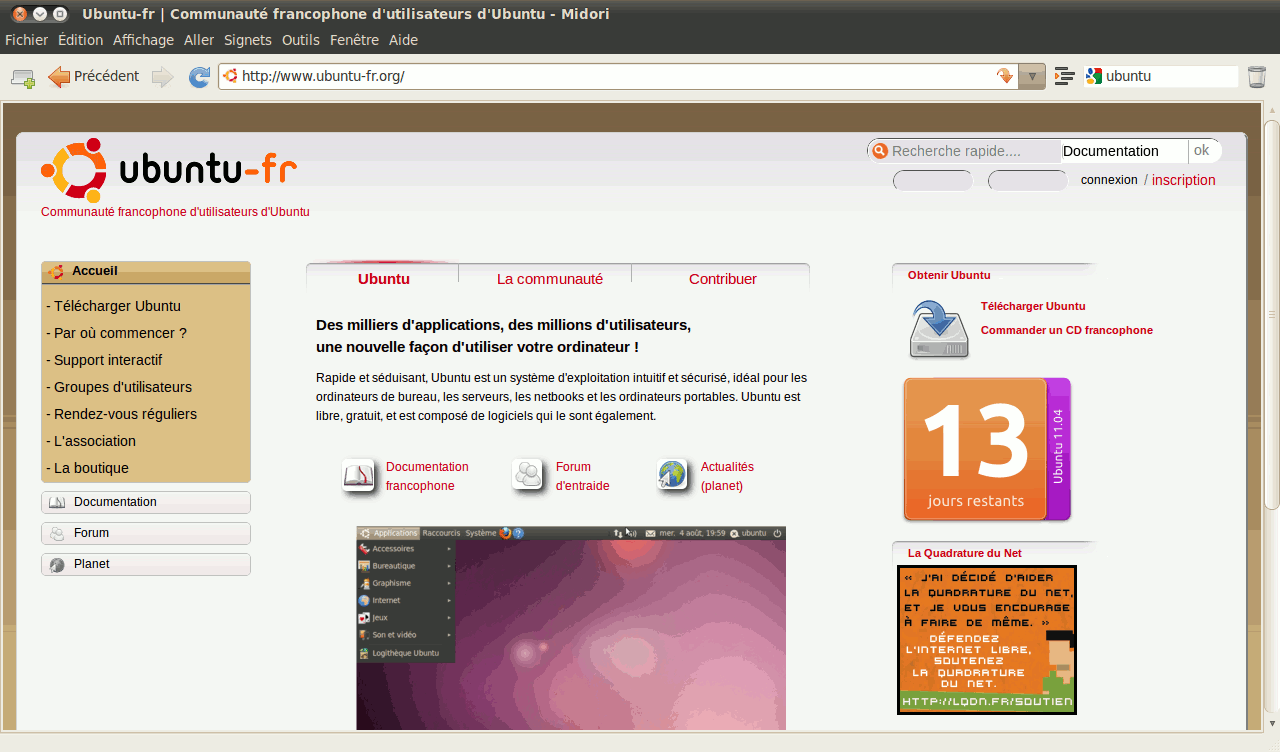Expand the address bar history dropdown
This screenshot has width=1280, height=752.
[1032, 76]
